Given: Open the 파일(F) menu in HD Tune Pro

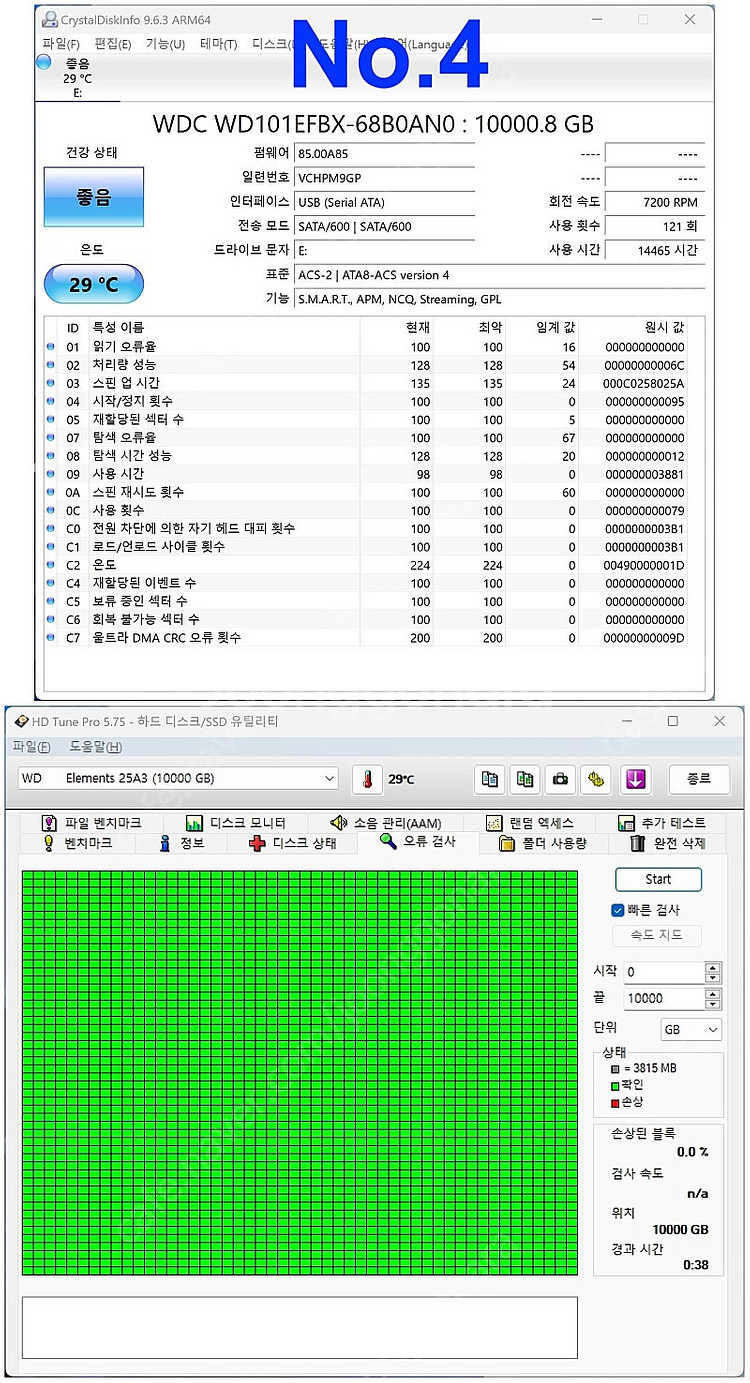Looking at the screenshot, I should [31, 746].
